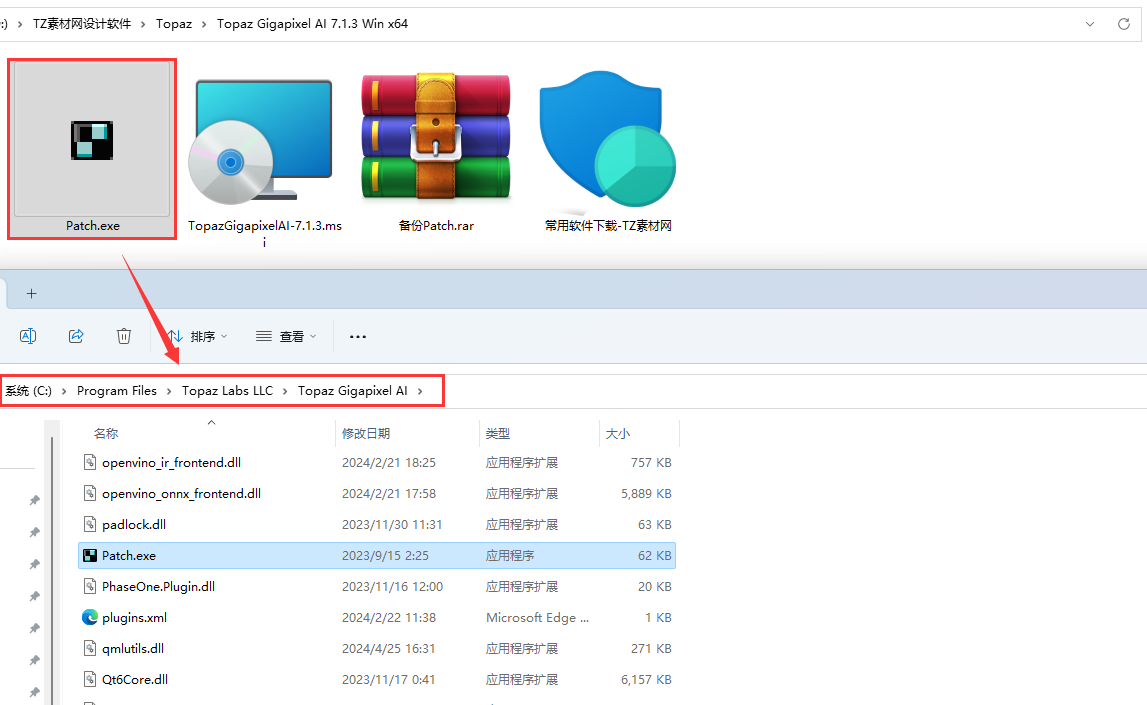Click the file icon beside qmlutils.dll

pyautogui.click(x=90, y=649)
